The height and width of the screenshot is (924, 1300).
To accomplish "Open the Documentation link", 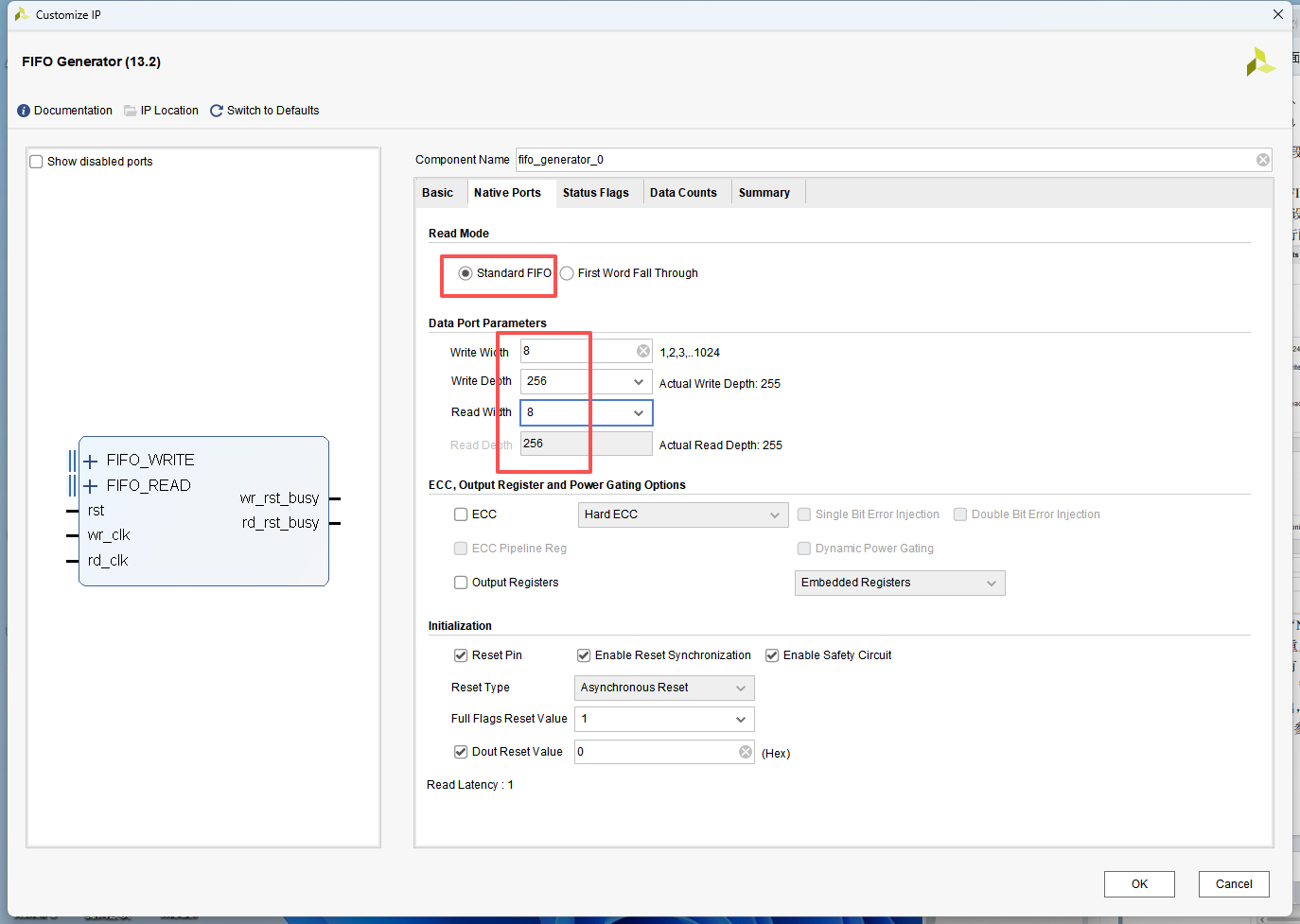I will [x=73, y=111].
